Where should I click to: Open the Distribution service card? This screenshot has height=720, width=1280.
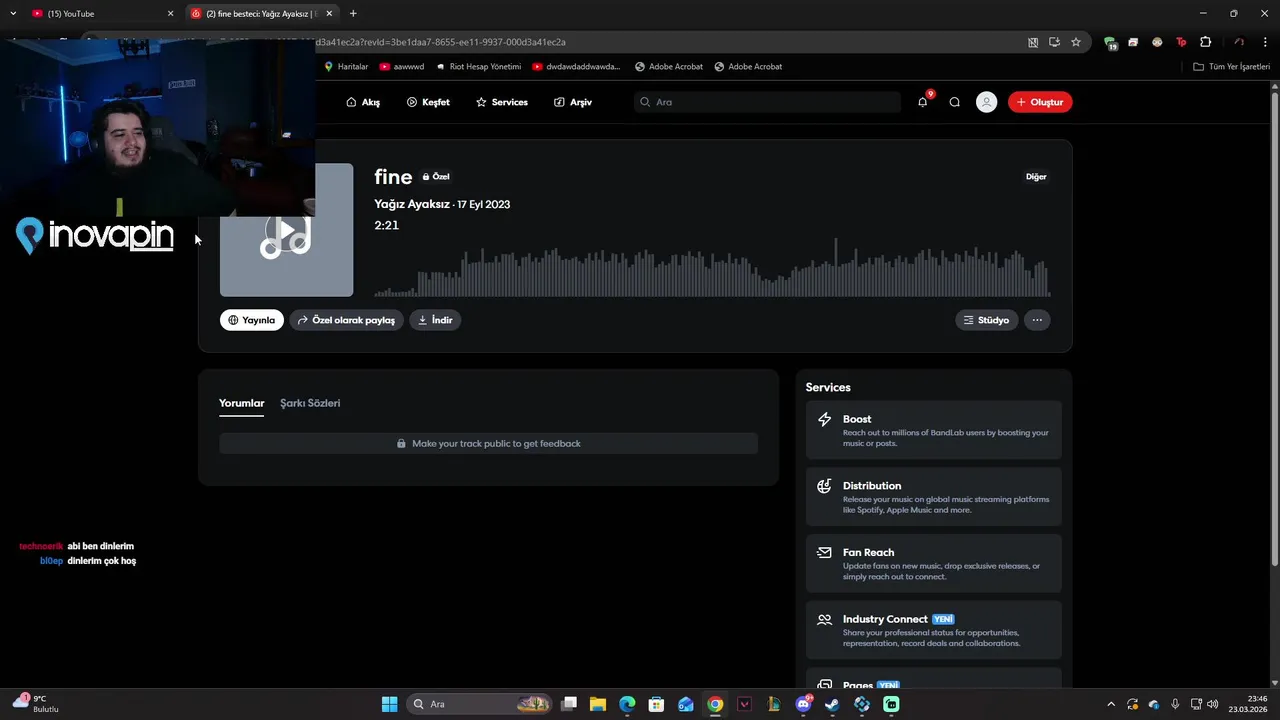point(933,497)
